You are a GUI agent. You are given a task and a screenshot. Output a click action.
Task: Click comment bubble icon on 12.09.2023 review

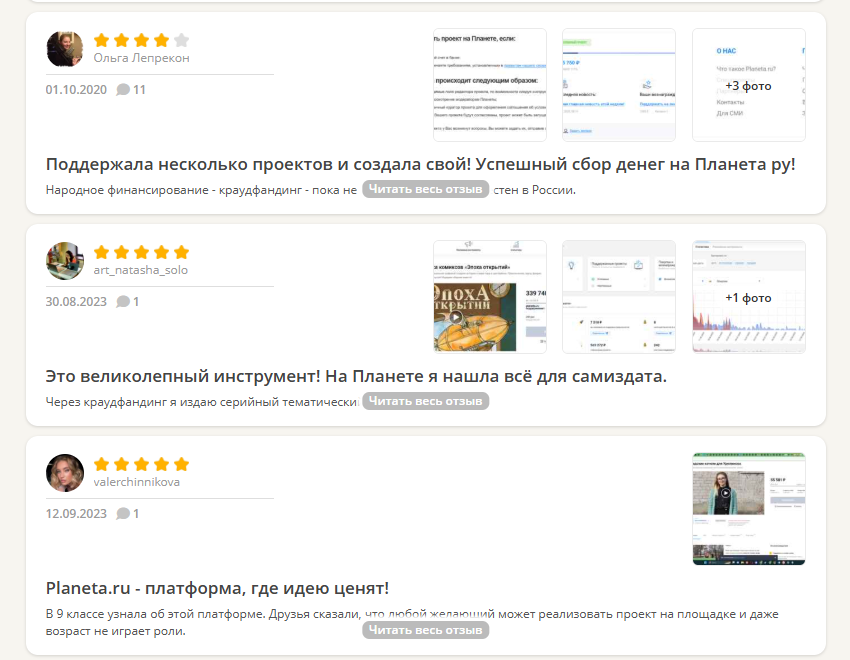point(123,513)
